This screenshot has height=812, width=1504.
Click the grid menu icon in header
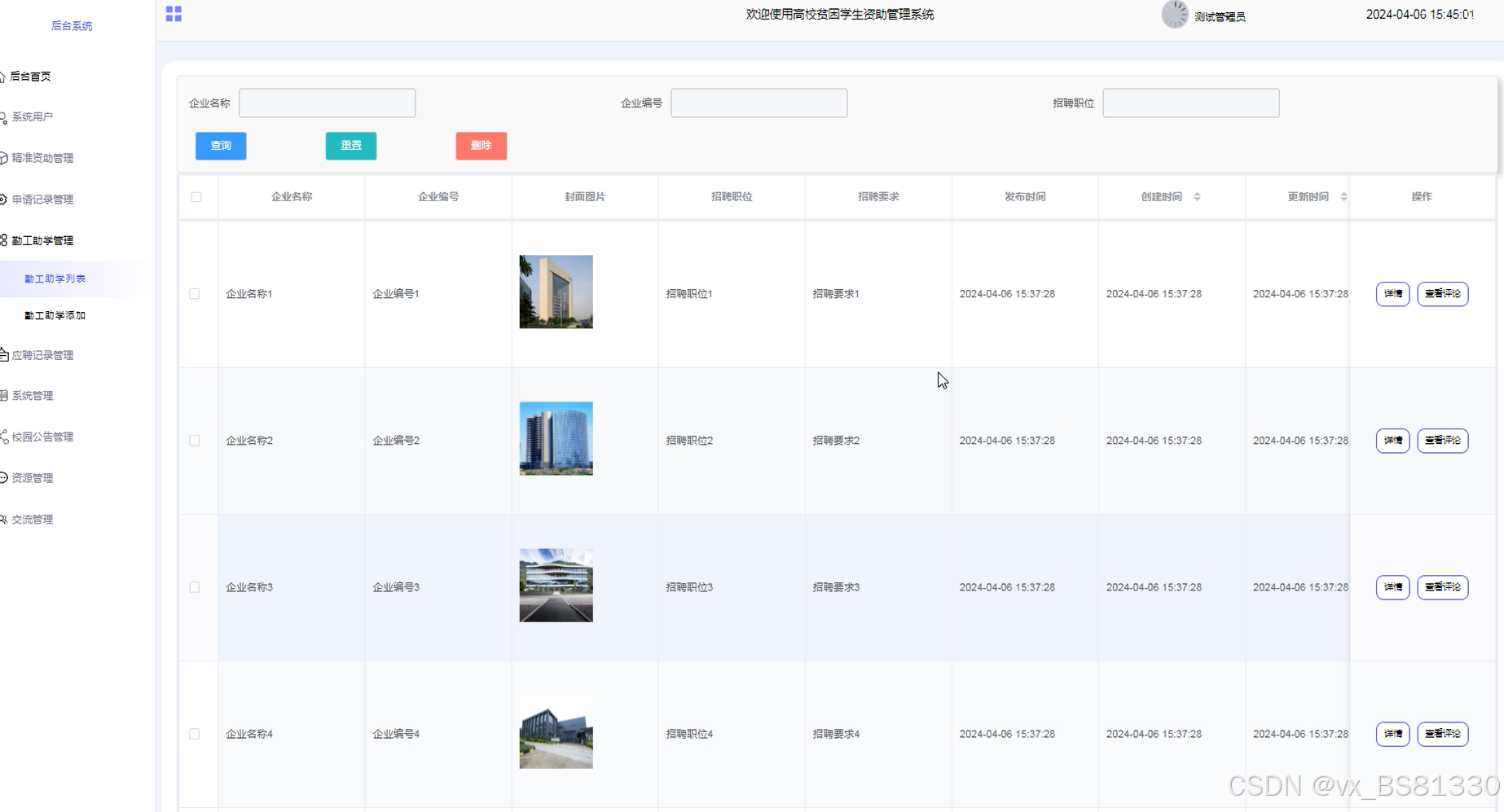coord(174,14)
